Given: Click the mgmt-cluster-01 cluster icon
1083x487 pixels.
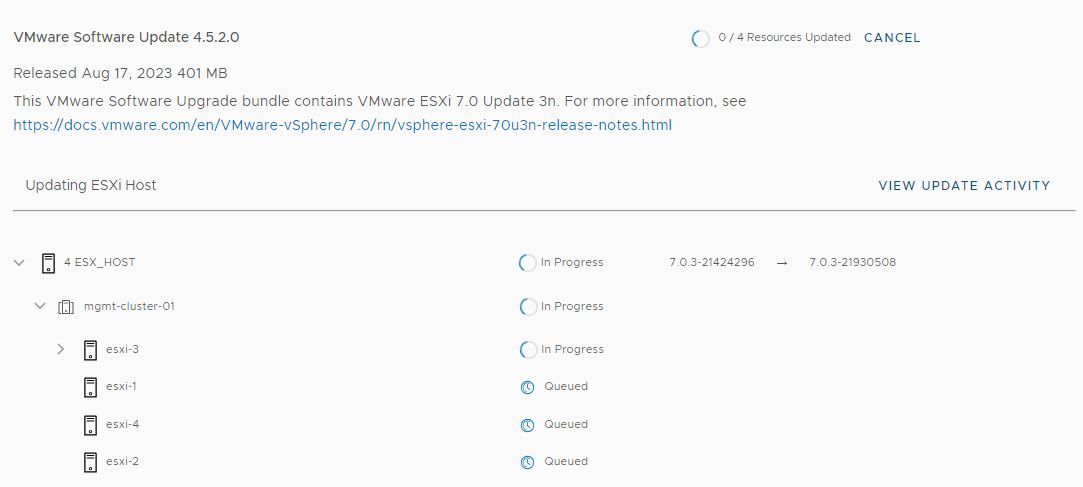Looking at the screenshot, I should click(x=67, y=307).
